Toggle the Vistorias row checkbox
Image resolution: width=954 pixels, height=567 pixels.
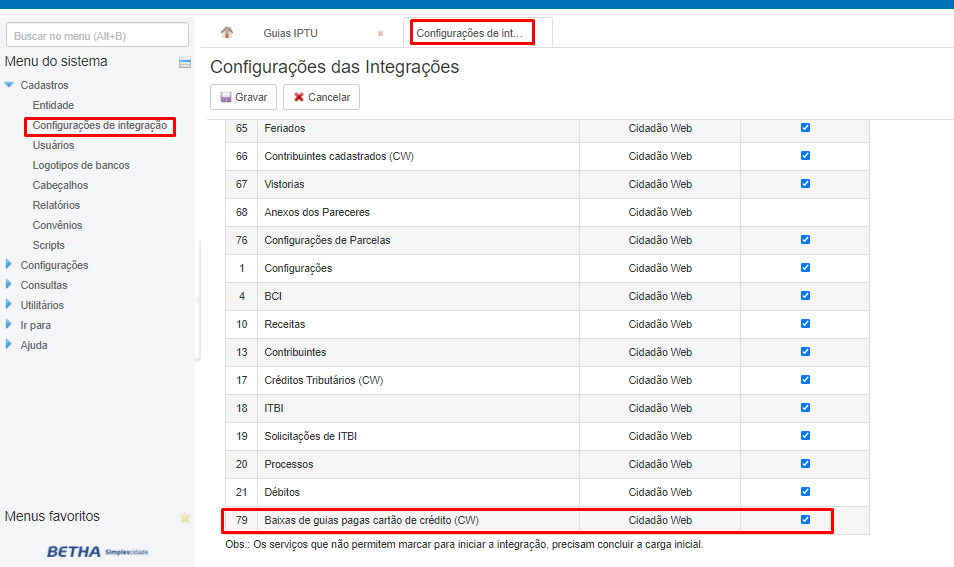pyautogui.click(x=805, y=184)
